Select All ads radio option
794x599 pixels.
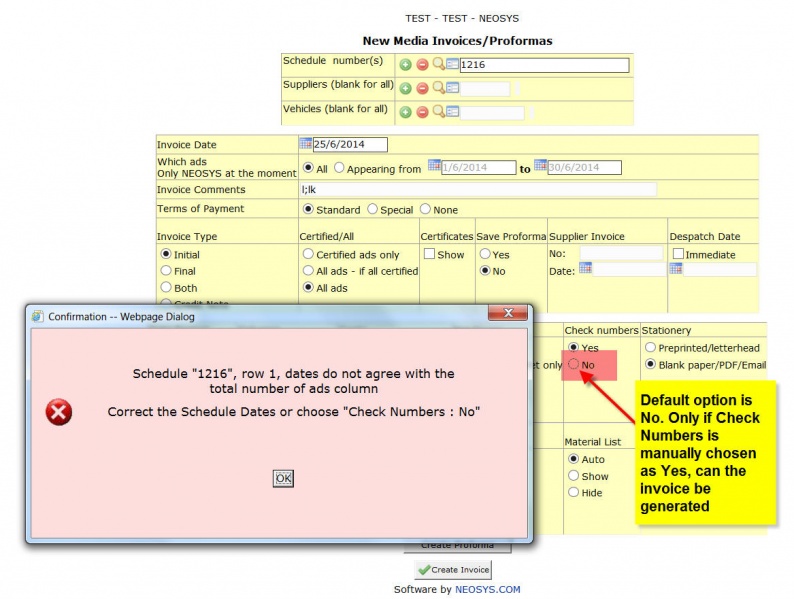pos(308,287)
